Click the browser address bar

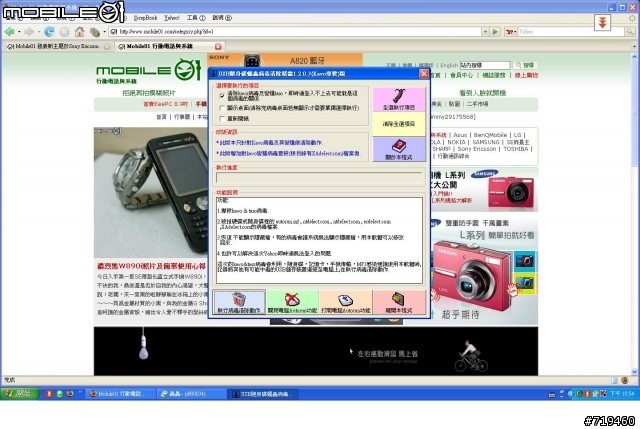(298, 31)
